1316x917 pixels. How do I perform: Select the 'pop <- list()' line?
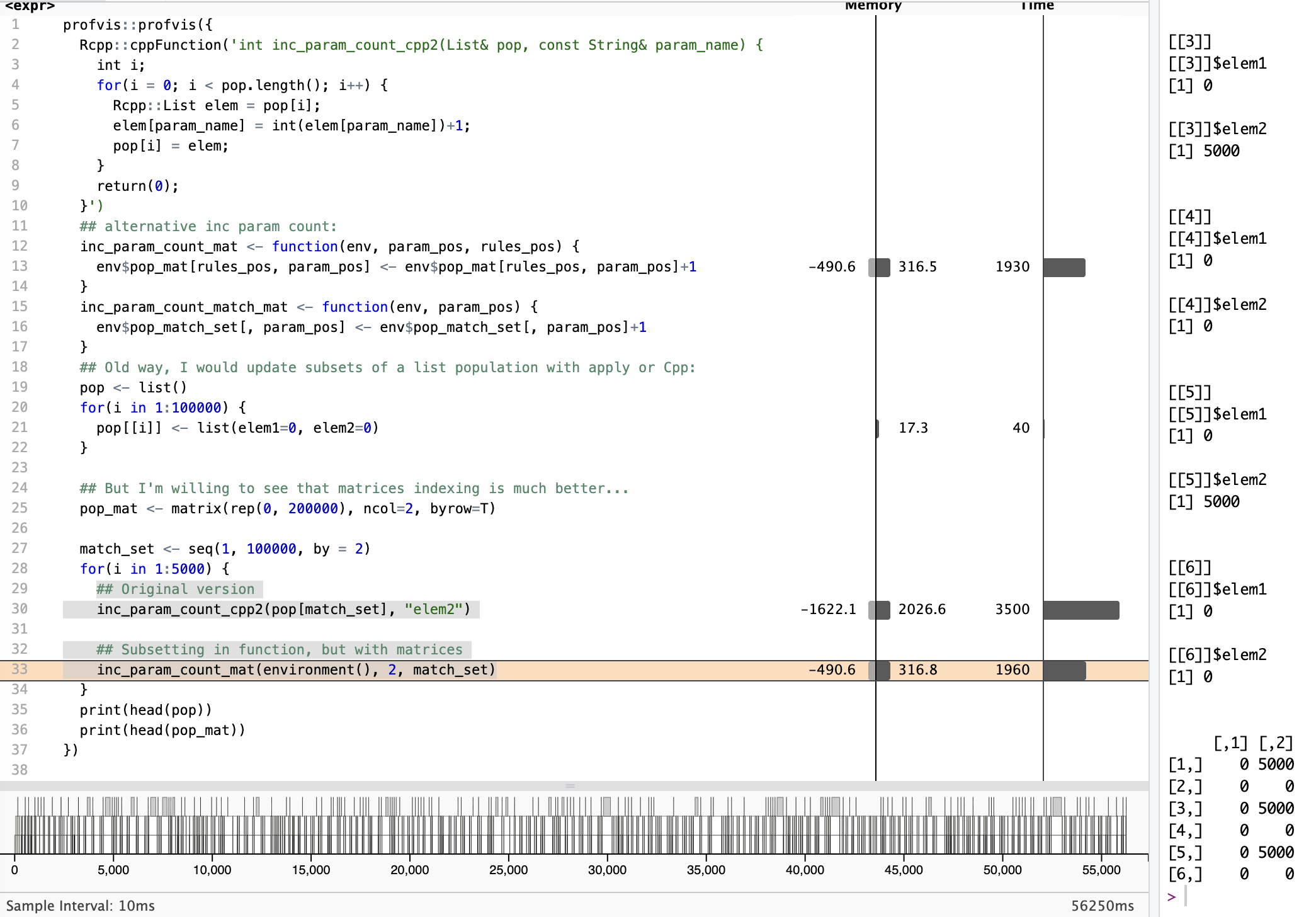133,388
